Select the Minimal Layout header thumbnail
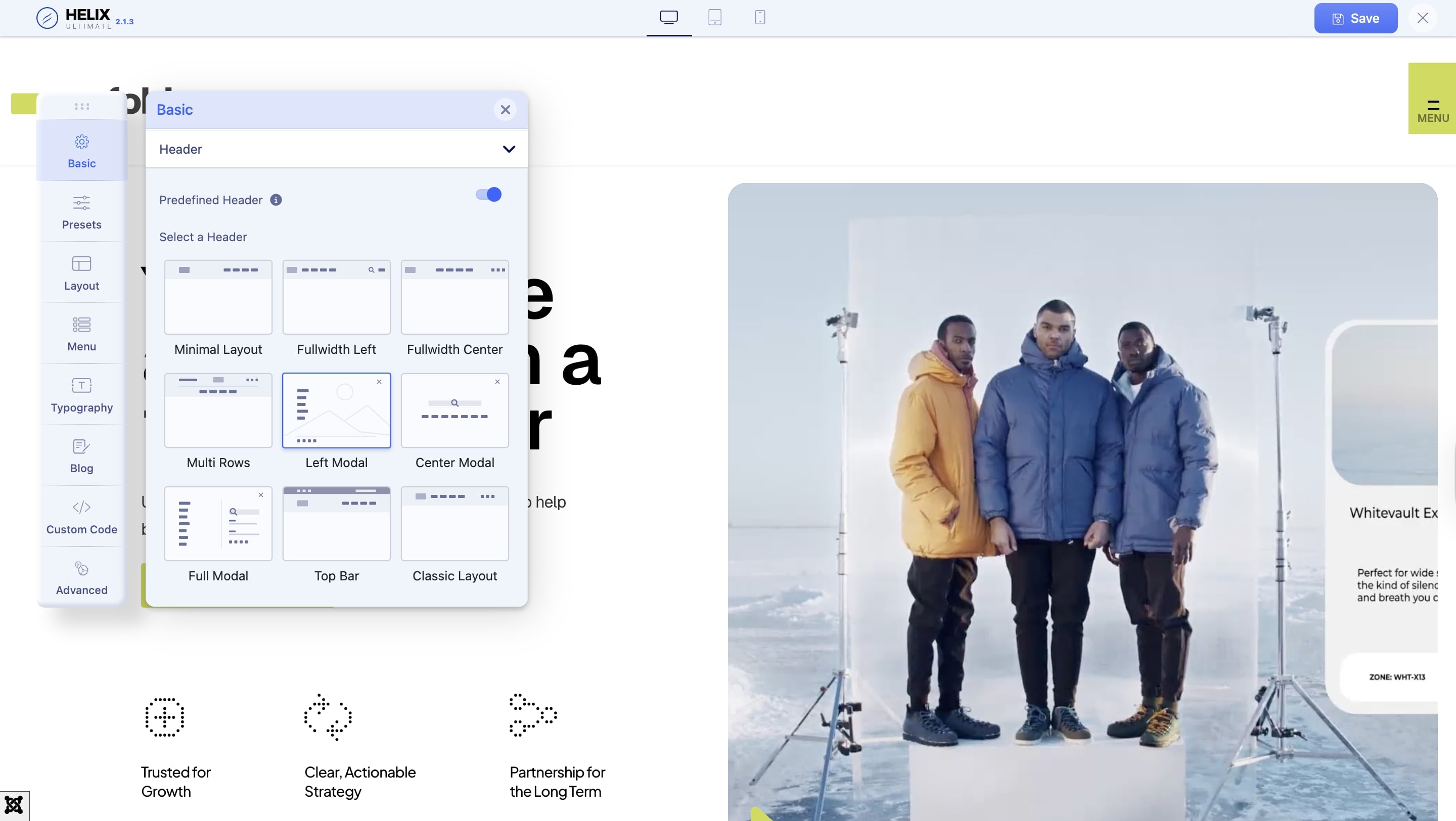The width and height of the screenshot is (1456, 821). tap(218, 297)
